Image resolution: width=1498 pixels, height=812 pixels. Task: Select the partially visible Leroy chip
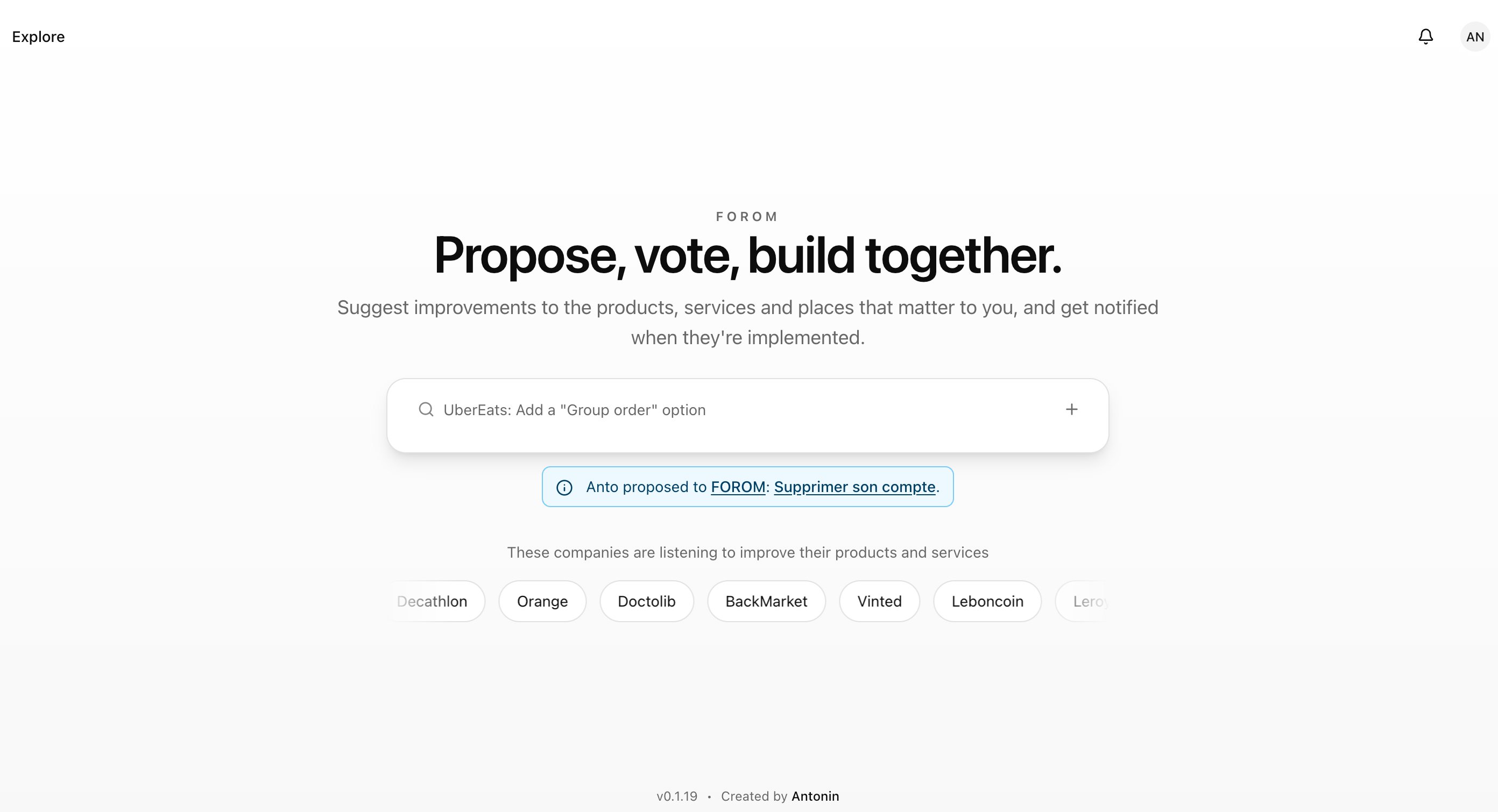click(1090, 601)
